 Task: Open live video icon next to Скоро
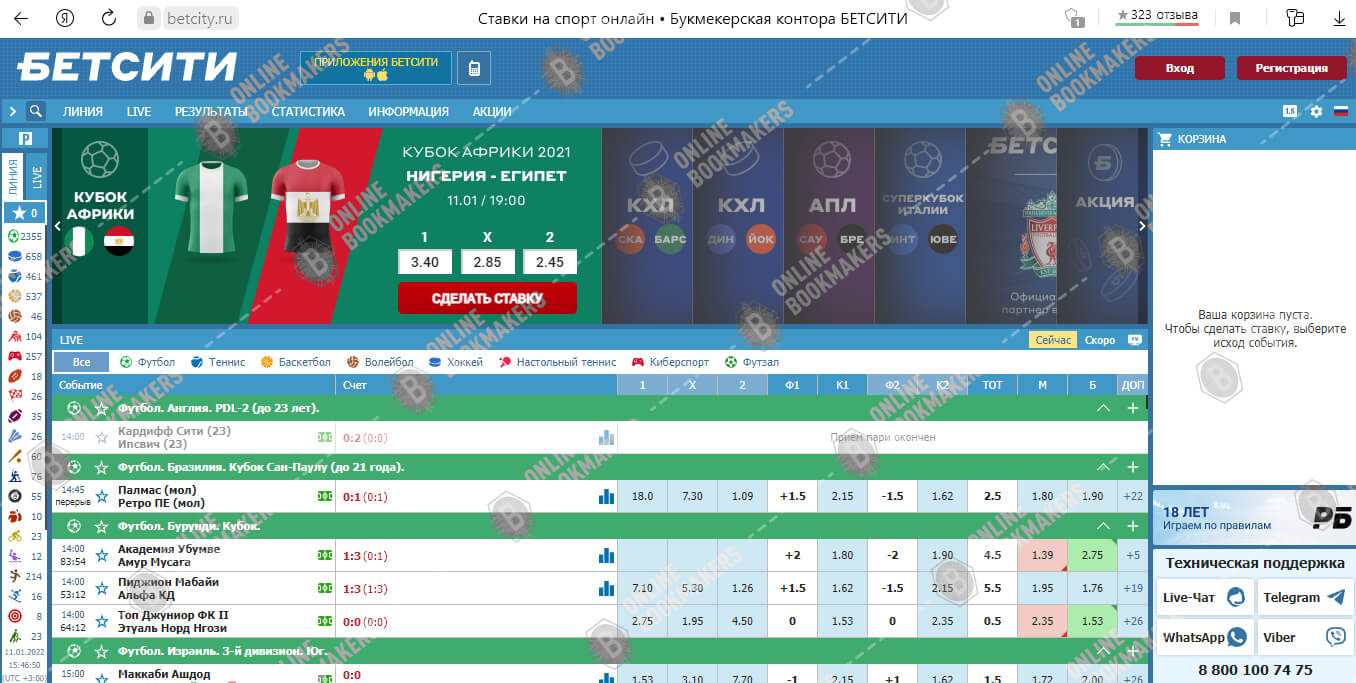tap(1135, 340)
